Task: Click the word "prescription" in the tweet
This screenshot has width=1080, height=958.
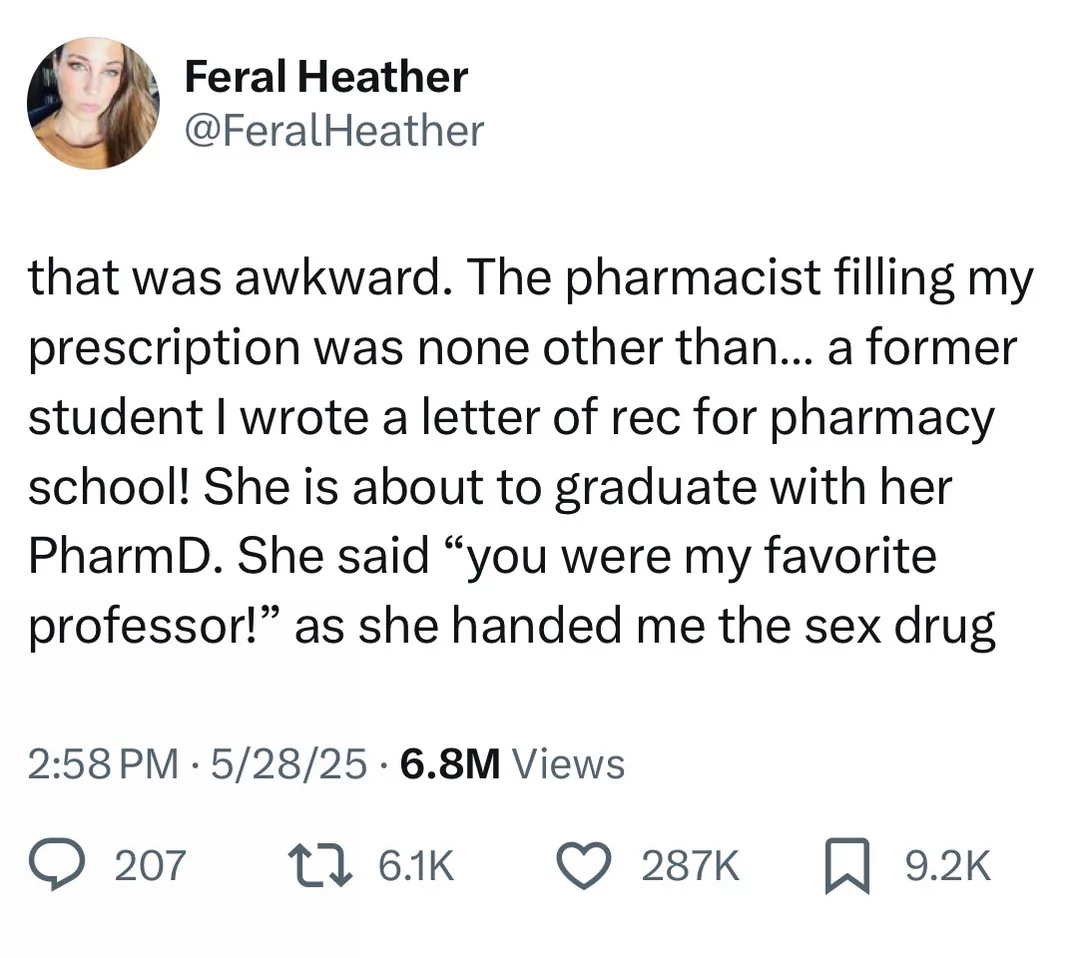Action: coord(165,349)
